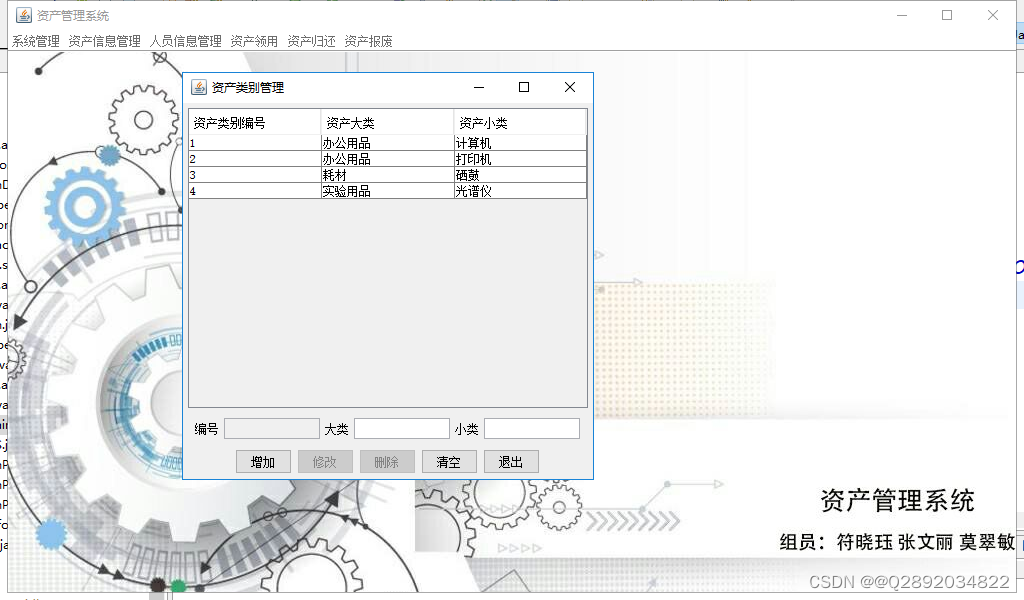Click the 资产类别编号 column header

[255, 122]
